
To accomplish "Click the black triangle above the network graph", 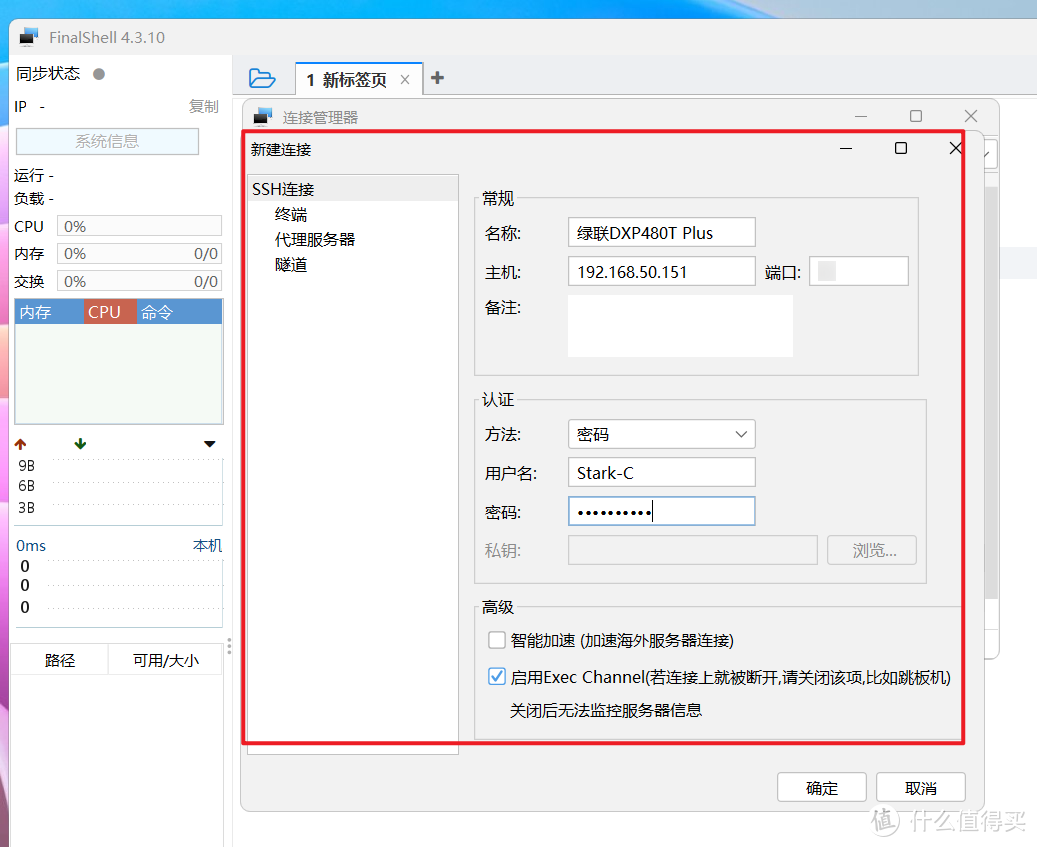I will pos(209,443).
